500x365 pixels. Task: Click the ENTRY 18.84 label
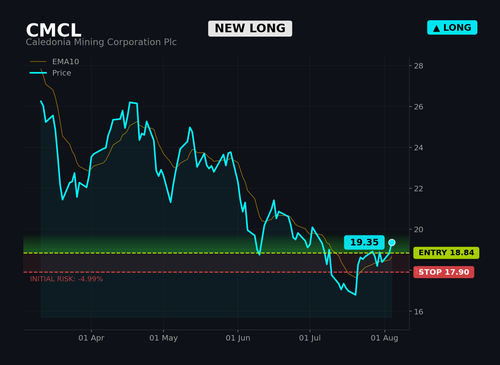coord(446,253)
